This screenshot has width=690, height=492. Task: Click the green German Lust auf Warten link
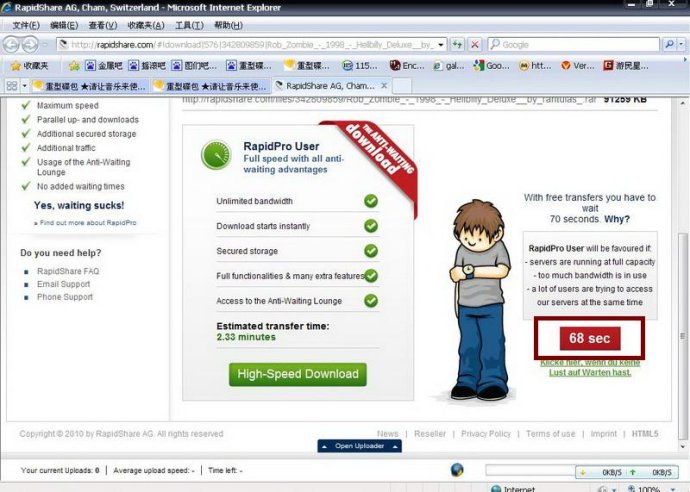(590, 367)
